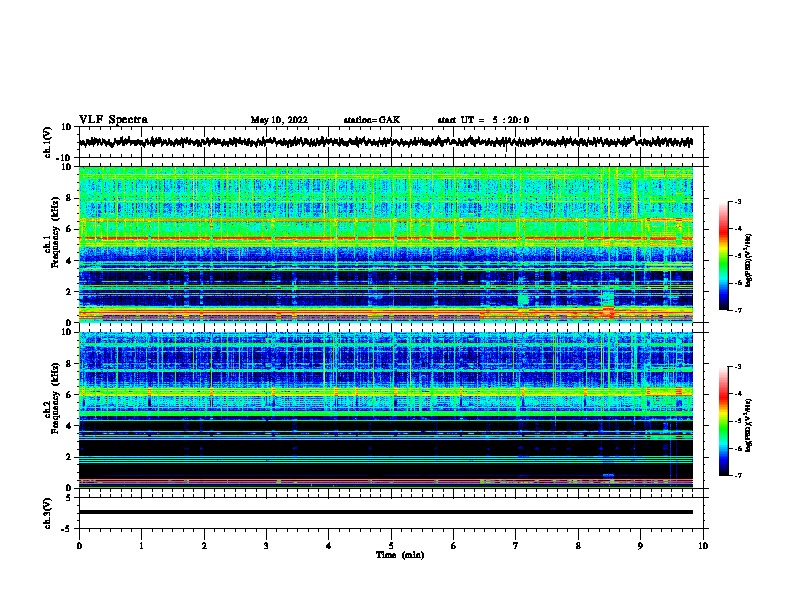Click the time axis tick label "10"
Screen dimensions: 792x612
coord(703,546)
